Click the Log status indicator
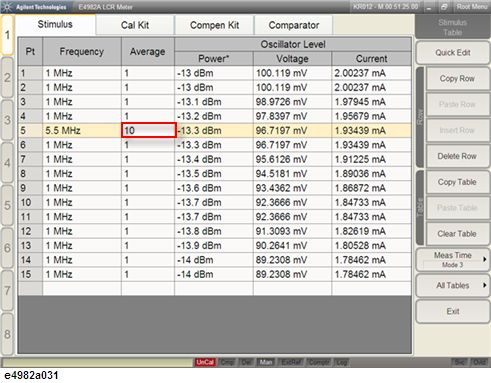This screenshot has height=383, width=491. tap(341, 362)
